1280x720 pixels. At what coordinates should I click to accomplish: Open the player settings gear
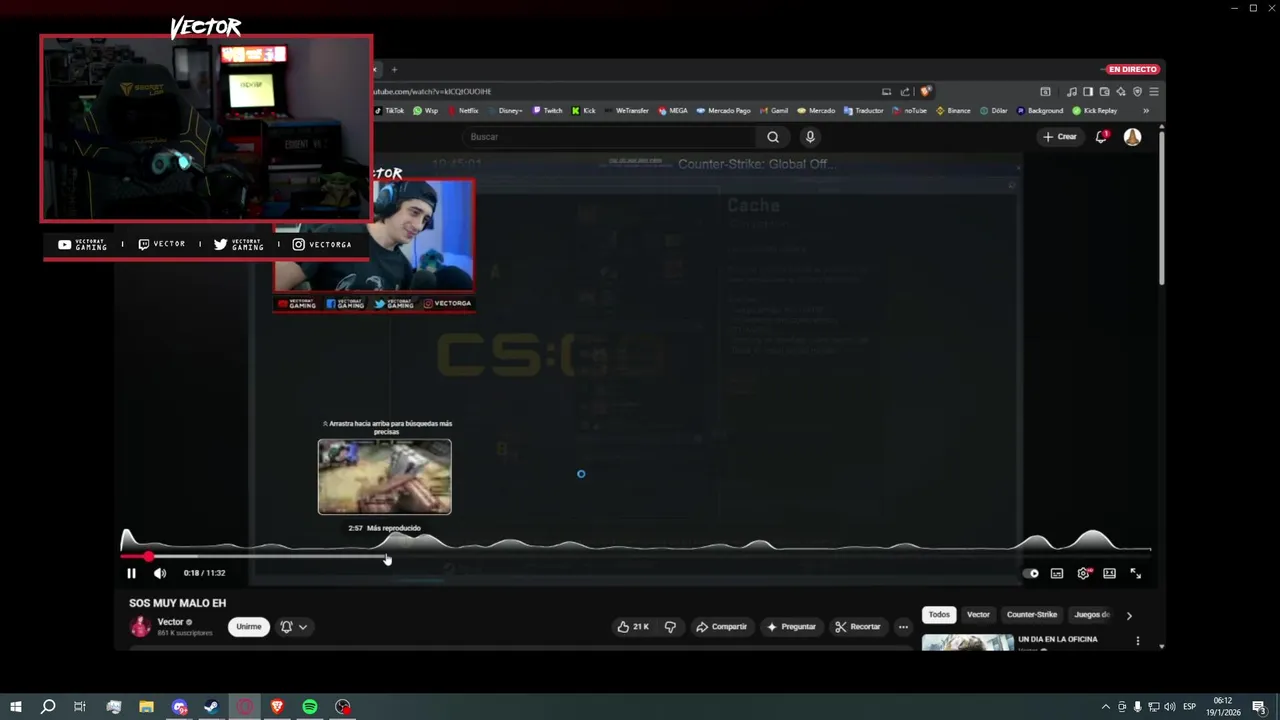click(x=1083, y=574)
